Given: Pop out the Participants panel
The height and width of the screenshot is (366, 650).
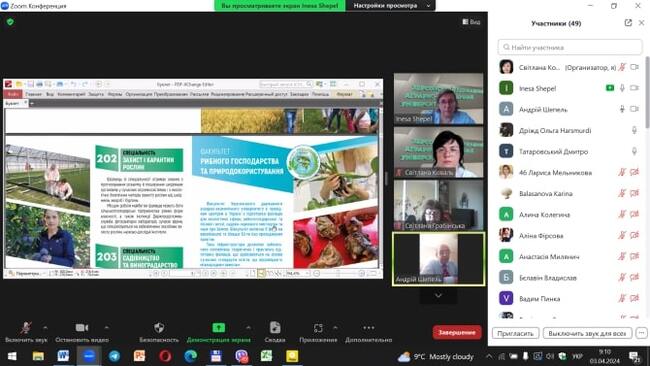Looking at the screenshot, I should (628, 23).
